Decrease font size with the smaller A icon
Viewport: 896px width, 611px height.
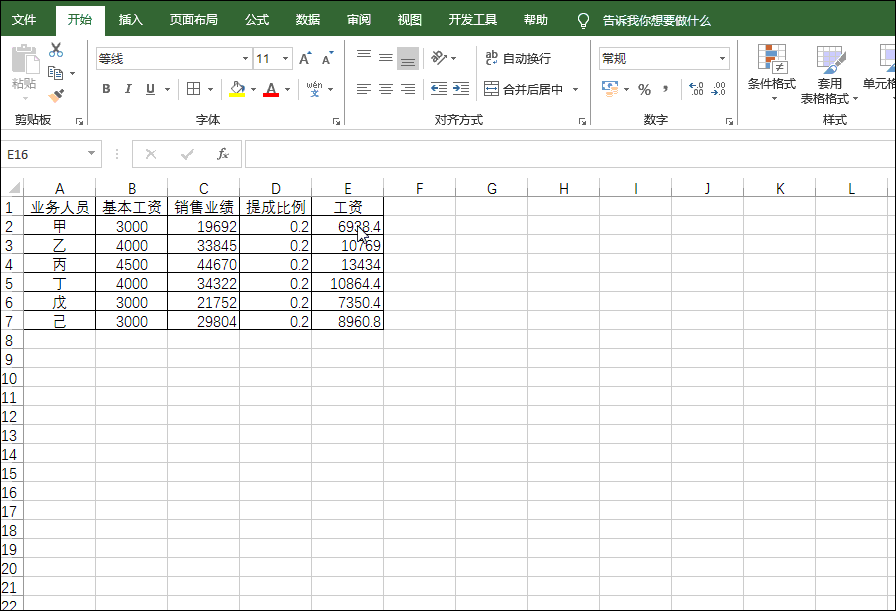(x=327, y=58)
